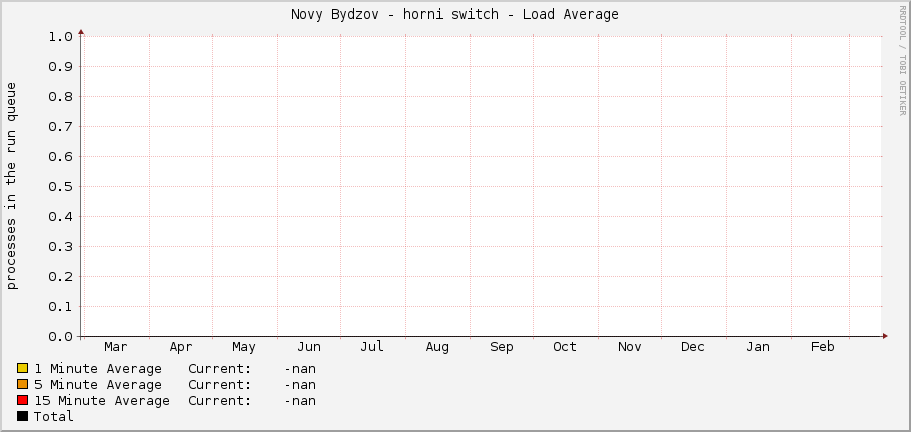Click the 'Nov' month label on x-axis
The image size is (911, 432).
point(630,347)
